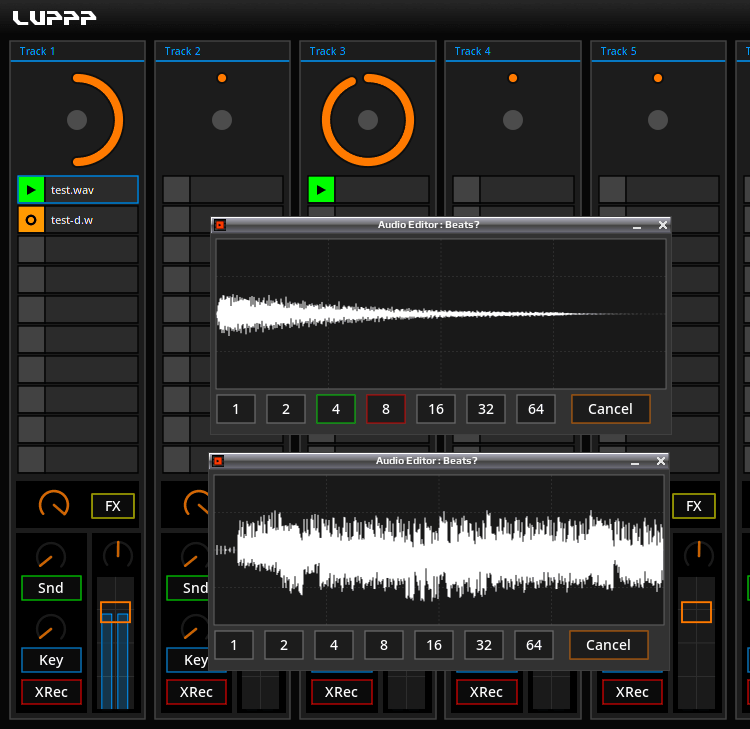Toggle FX on Track 5
The width and height of the screenshot is (750, 729).
(x=694, y=506)
